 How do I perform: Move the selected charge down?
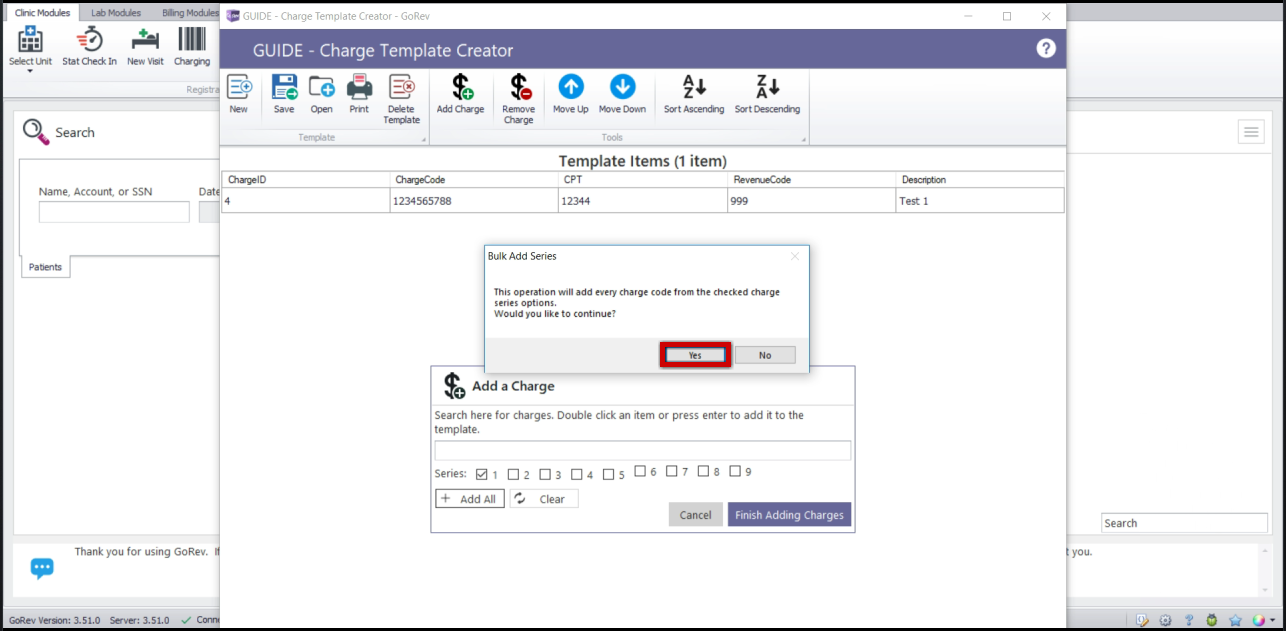(622, 94)
